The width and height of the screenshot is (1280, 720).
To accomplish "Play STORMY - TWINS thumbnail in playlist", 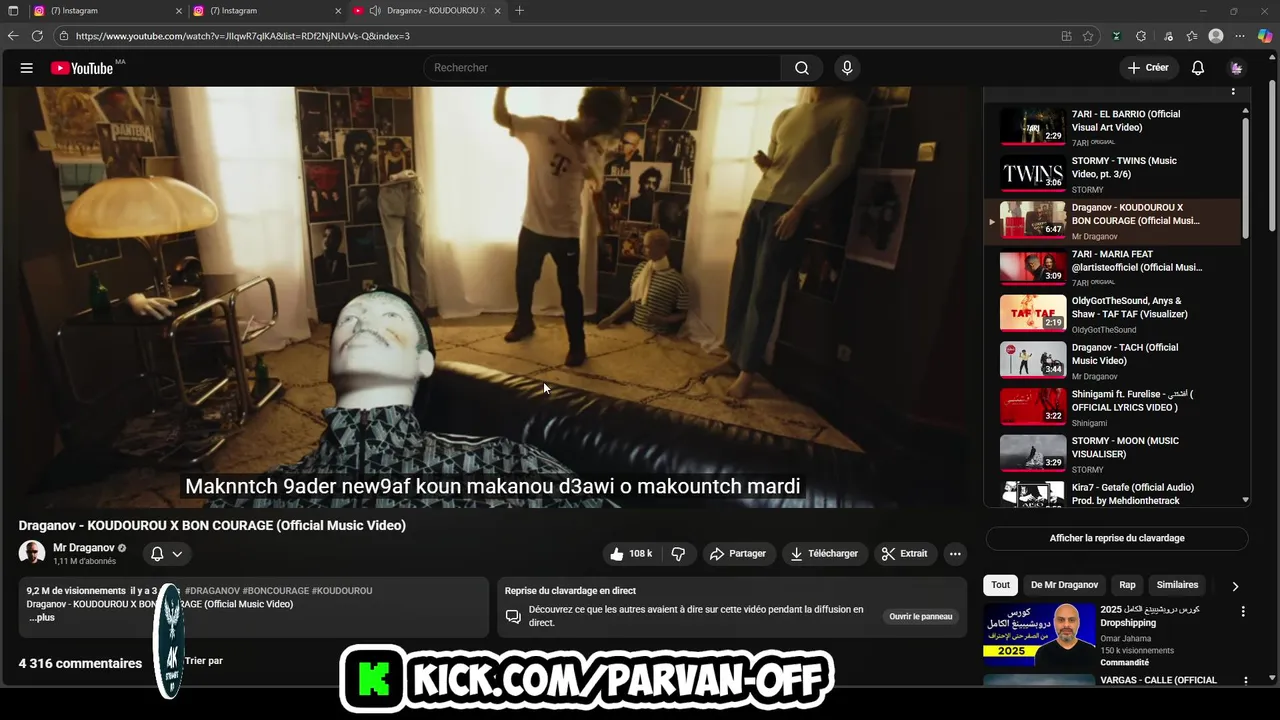I will click(x=1033, y=173).
